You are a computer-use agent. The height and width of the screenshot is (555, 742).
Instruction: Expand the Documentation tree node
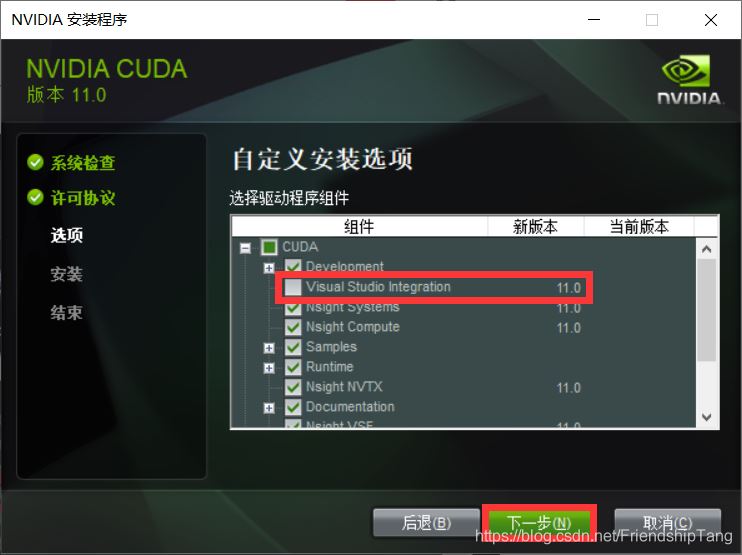(x=269, y=407)
